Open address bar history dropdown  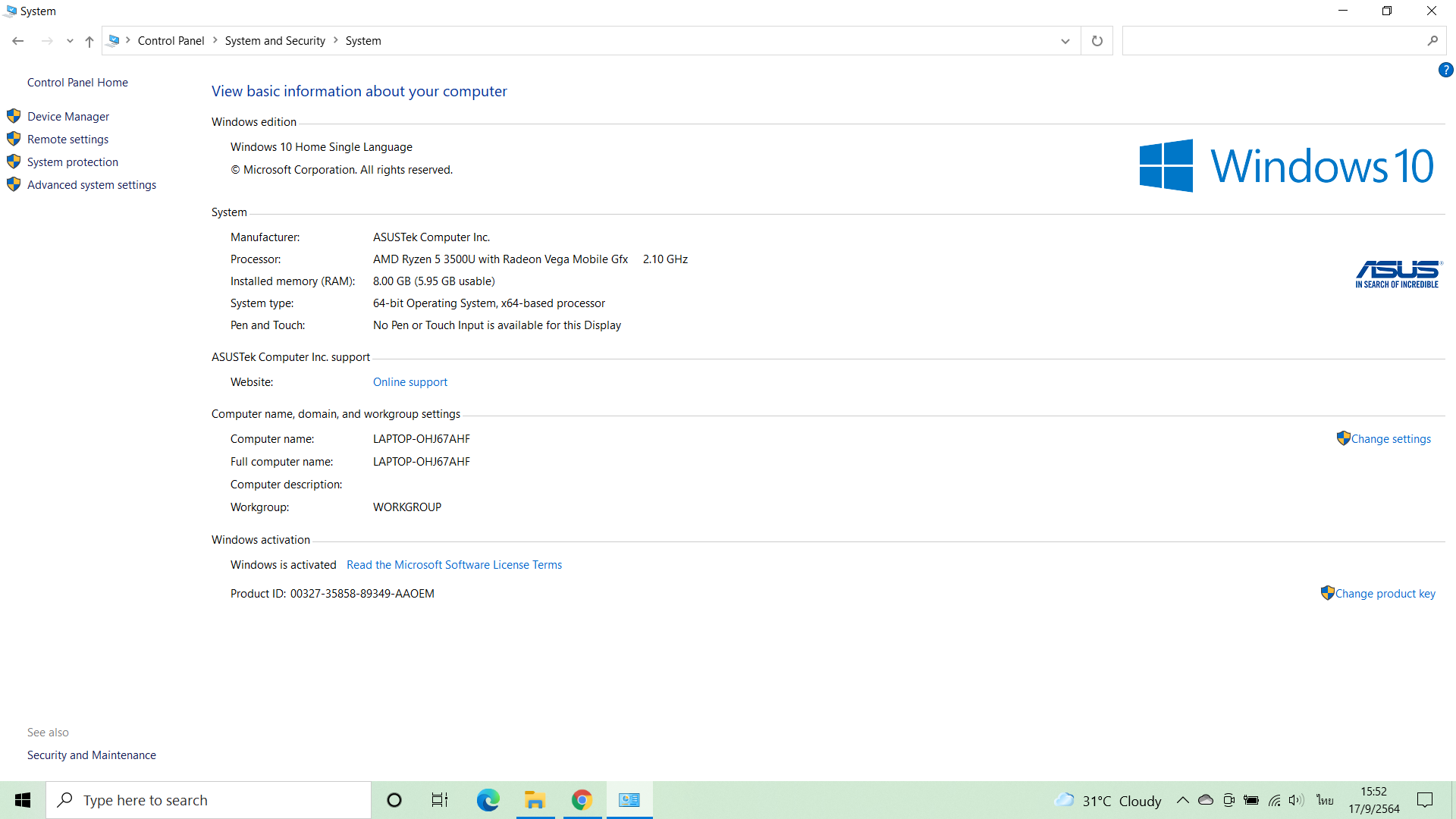(x=1065, y=41)
